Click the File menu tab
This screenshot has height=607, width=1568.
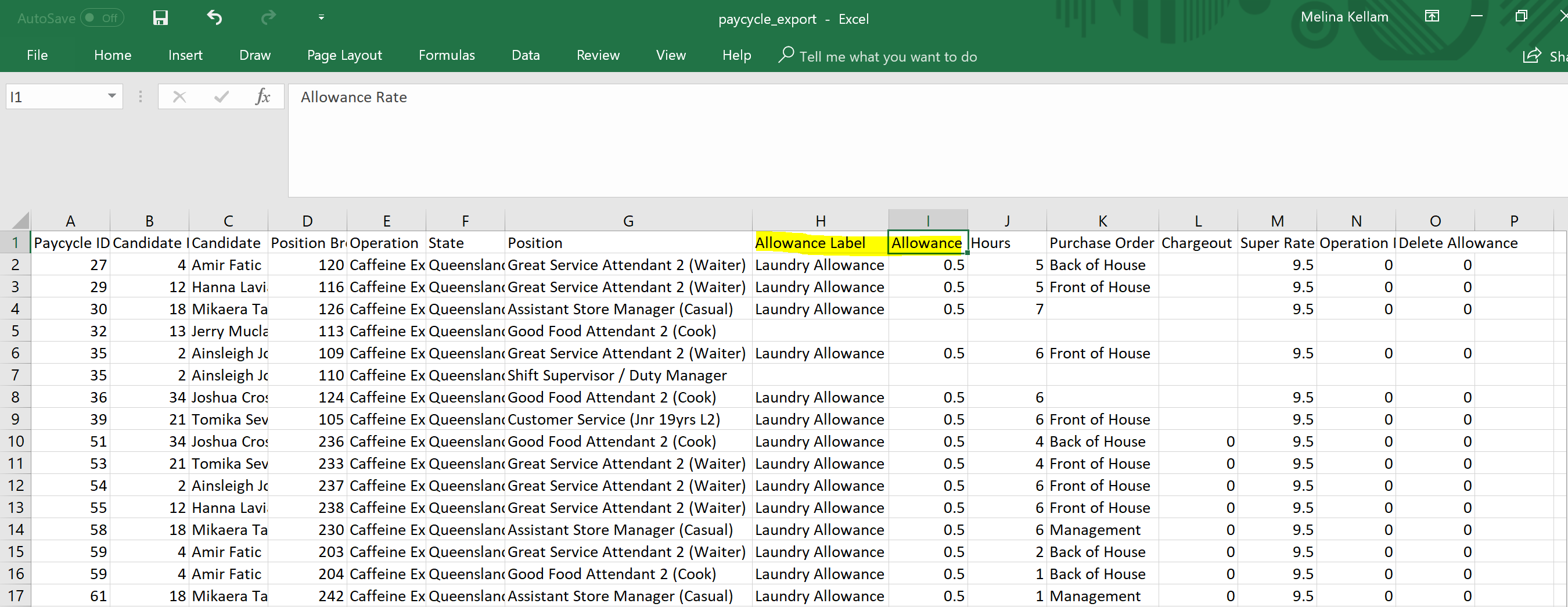[37, 55]
